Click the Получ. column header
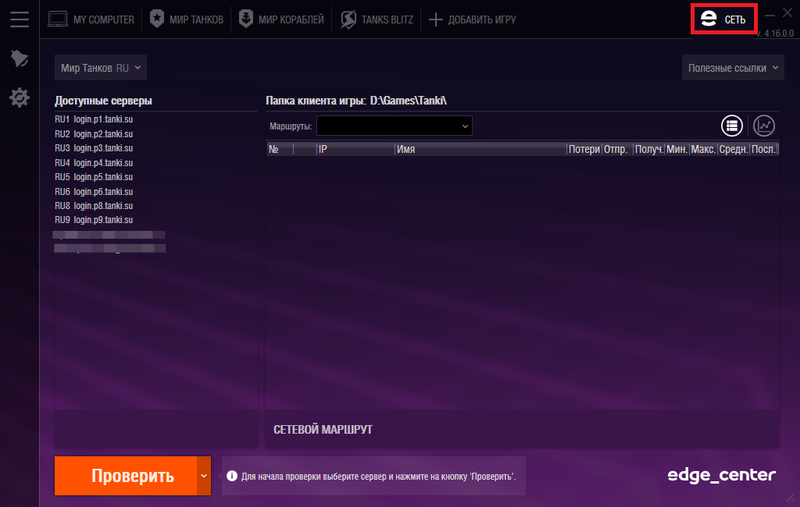This screenshot has width=800, height=507. tap(649, 149)
